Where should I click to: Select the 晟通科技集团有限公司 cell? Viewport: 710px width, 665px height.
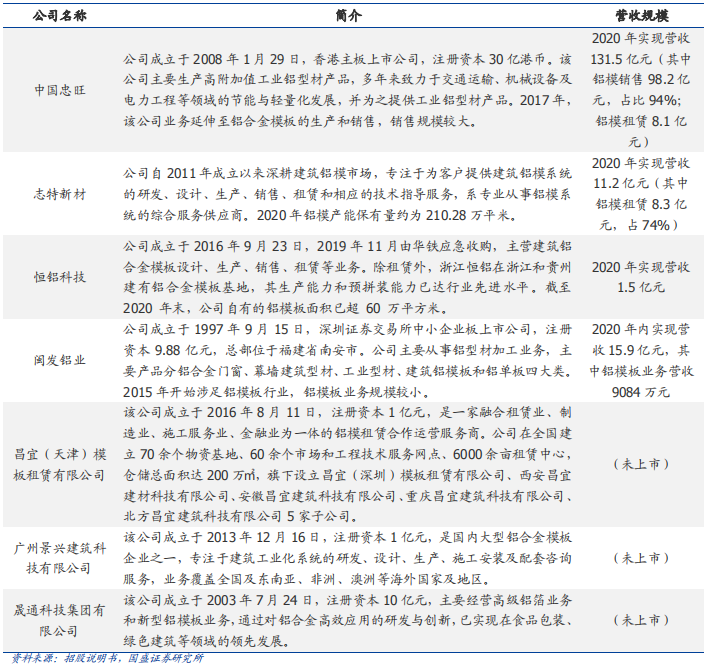point(59,620)
